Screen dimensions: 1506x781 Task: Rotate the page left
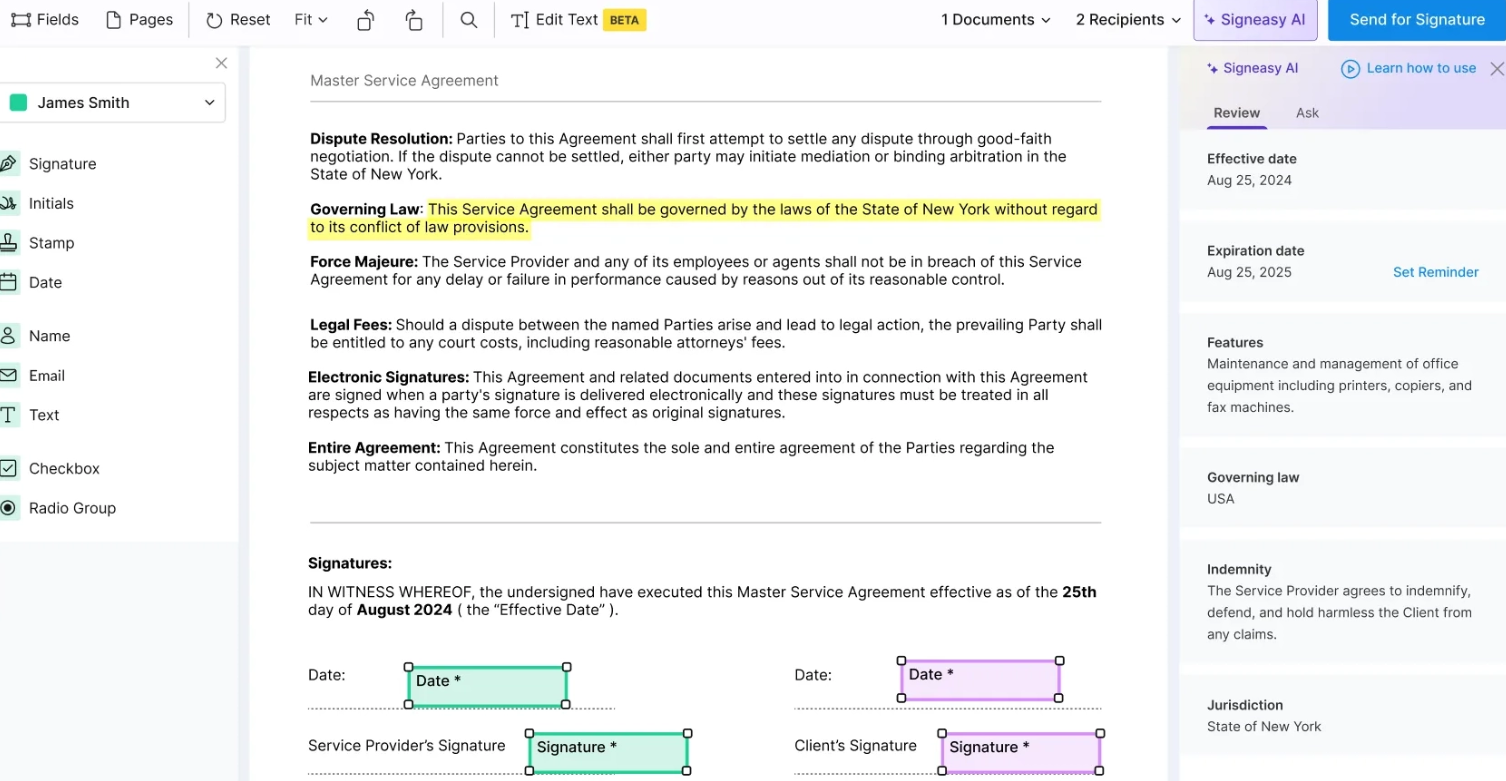tap(365, 19)
